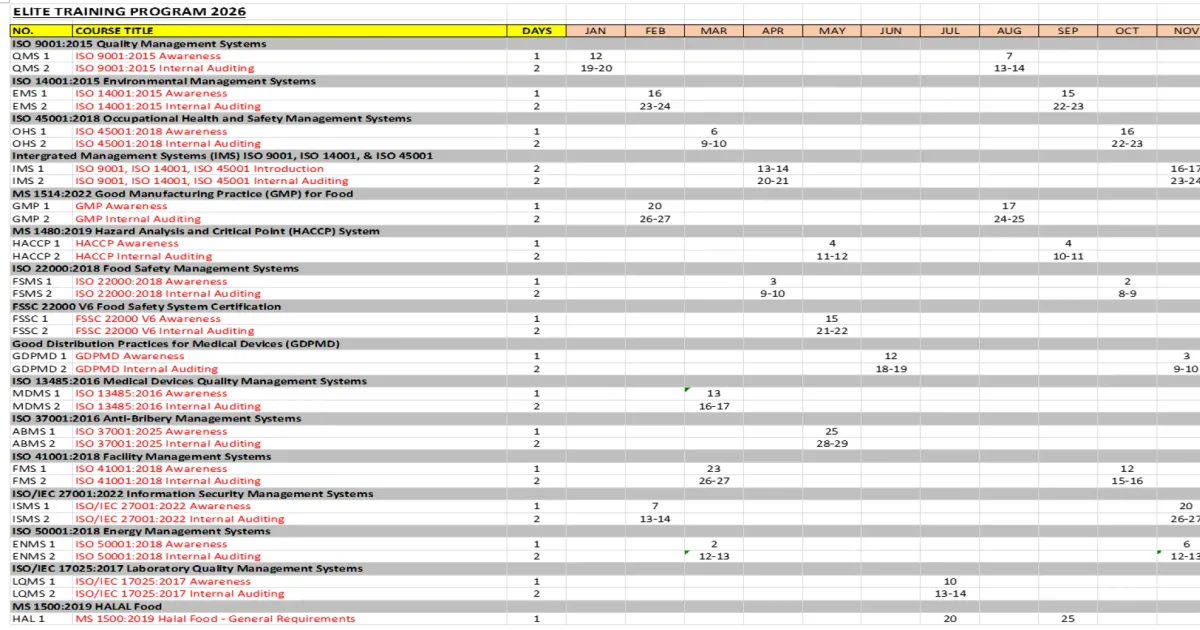The image size is (1200, 630).
Task: Click the ISO 37001:2025 Internal Auditing link
Action: click(167, 444)
